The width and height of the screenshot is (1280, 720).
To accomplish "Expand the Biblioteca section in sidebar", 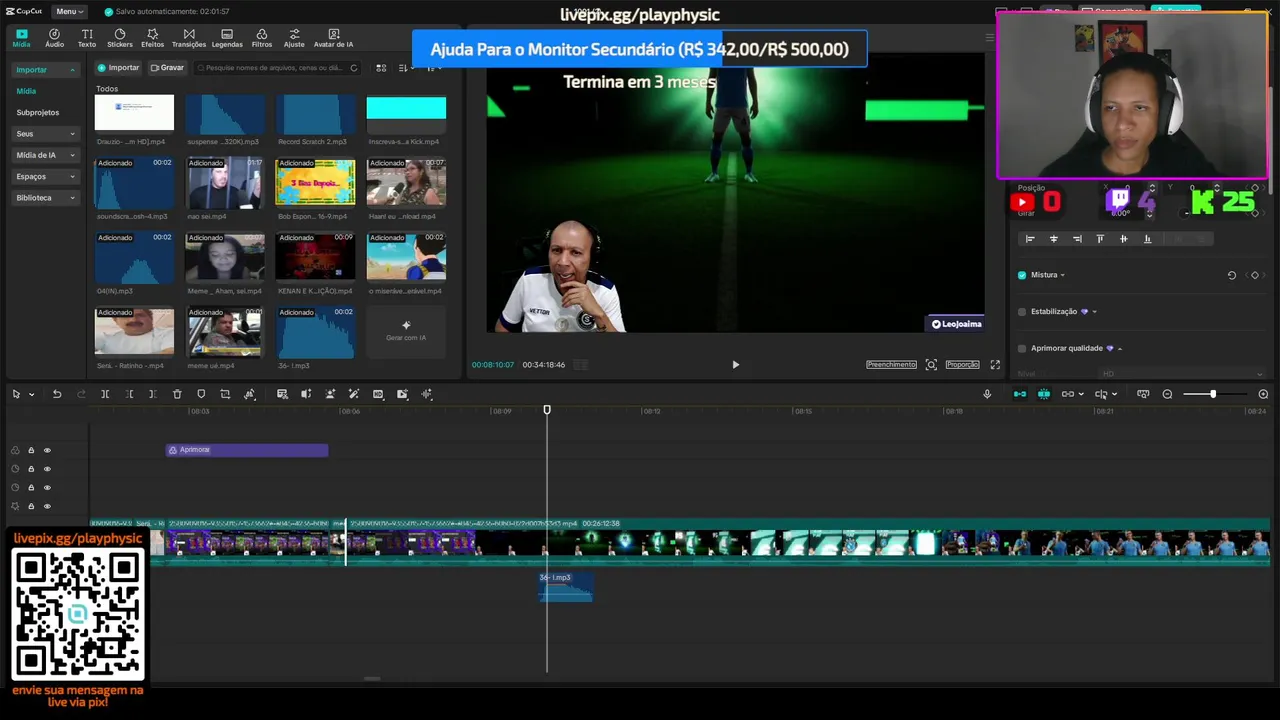I will click(72, 198).
